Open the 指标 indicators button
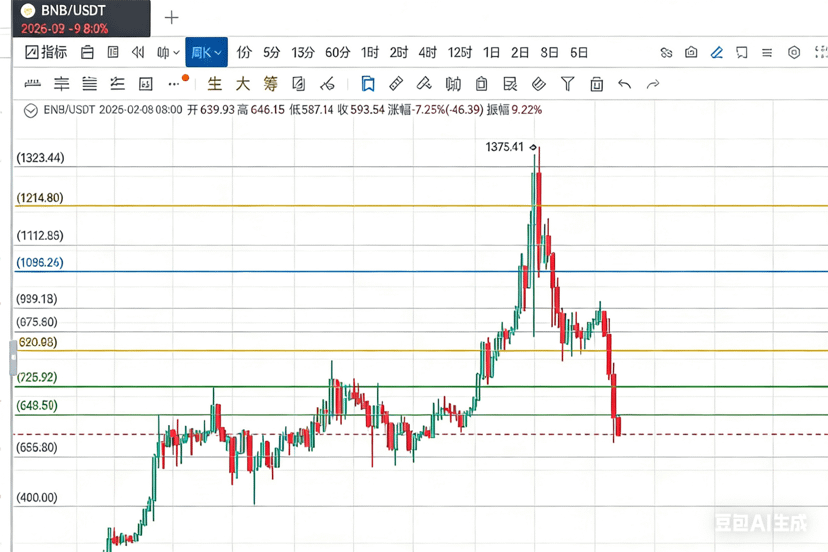This screenshot has width=828, height=552. pos(46,52)
